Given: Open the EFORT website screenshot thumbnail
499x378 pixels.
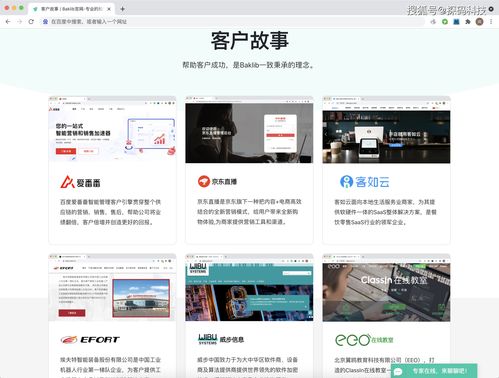Looking at the screenshot, I should tap(112, 287).
